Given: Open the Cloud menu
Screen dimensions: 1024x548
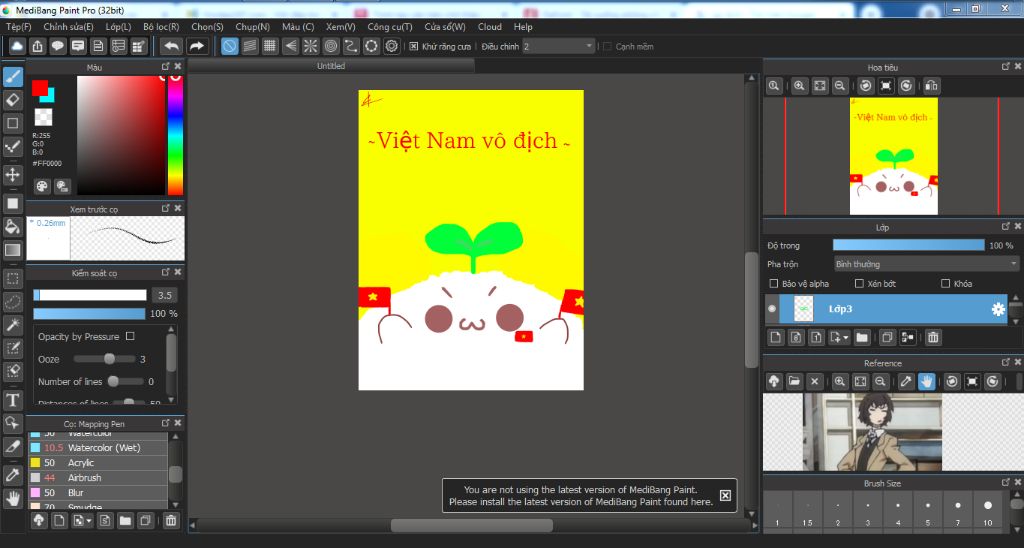Looking at the screenshot, I should point(490,27).
